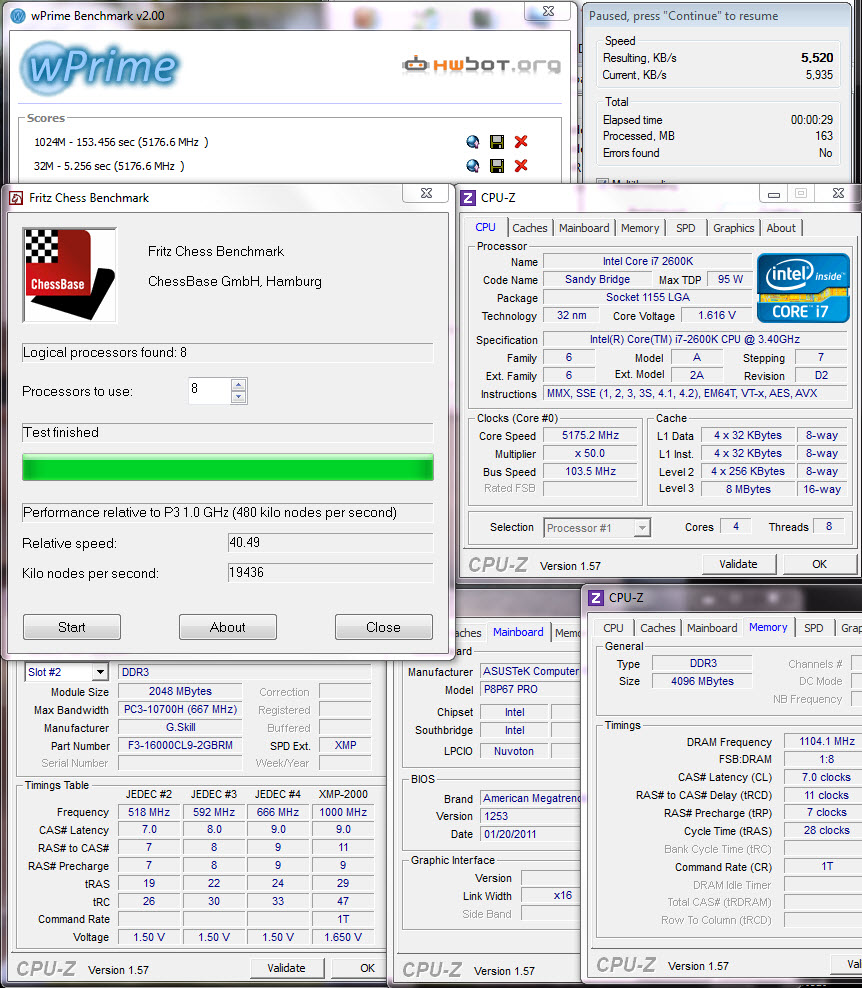Click the XMP-2000 frequency cell 1000 MHz
This screenshot has height=988, width=862.
343,812
